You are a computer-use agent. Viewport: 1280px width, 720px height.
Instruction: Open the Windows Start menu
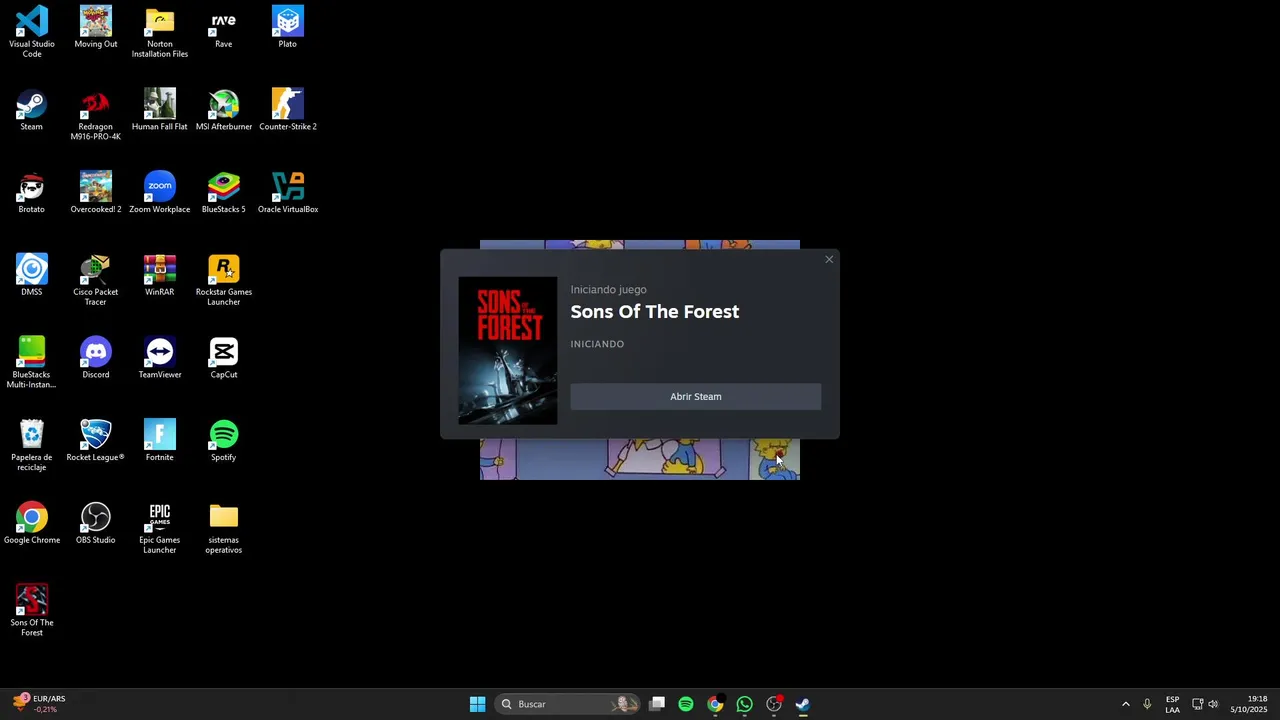[478, 704]
